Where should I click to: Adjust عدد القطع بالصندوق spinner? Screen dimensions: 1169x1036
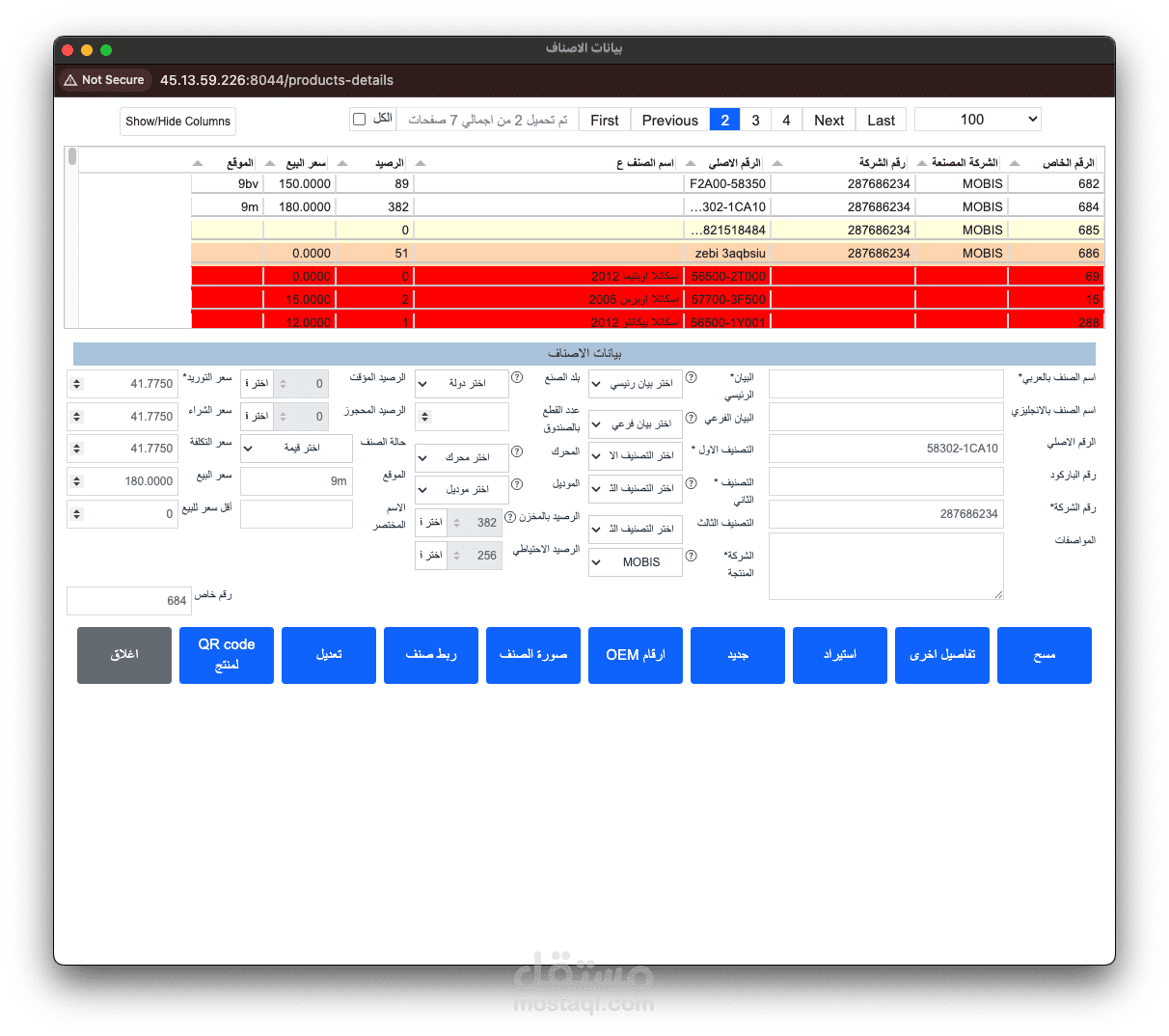[425, 417]
